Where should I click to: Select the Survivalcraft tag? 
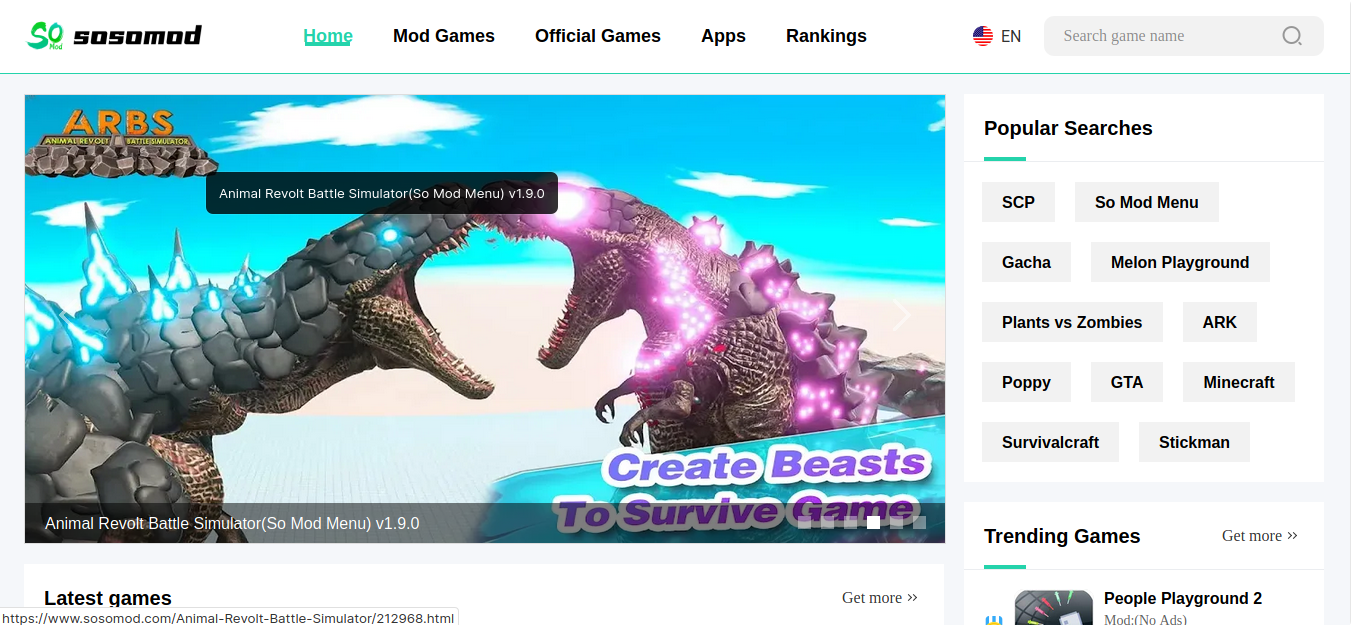pyautogui.click(x=1050, y=442)
